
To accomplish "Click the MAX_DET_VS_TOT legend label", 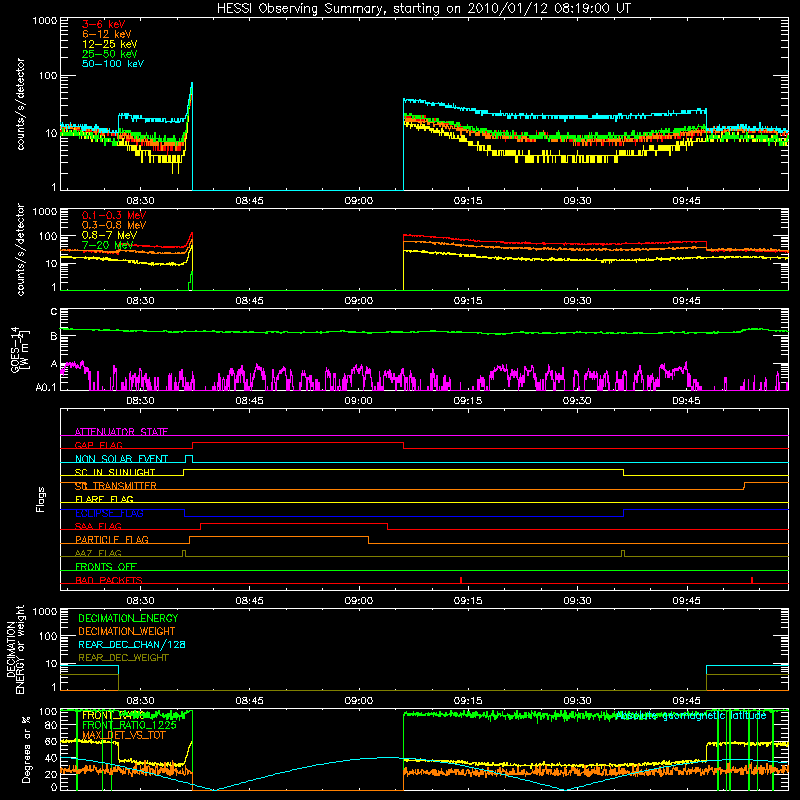I will click(123, 735).
